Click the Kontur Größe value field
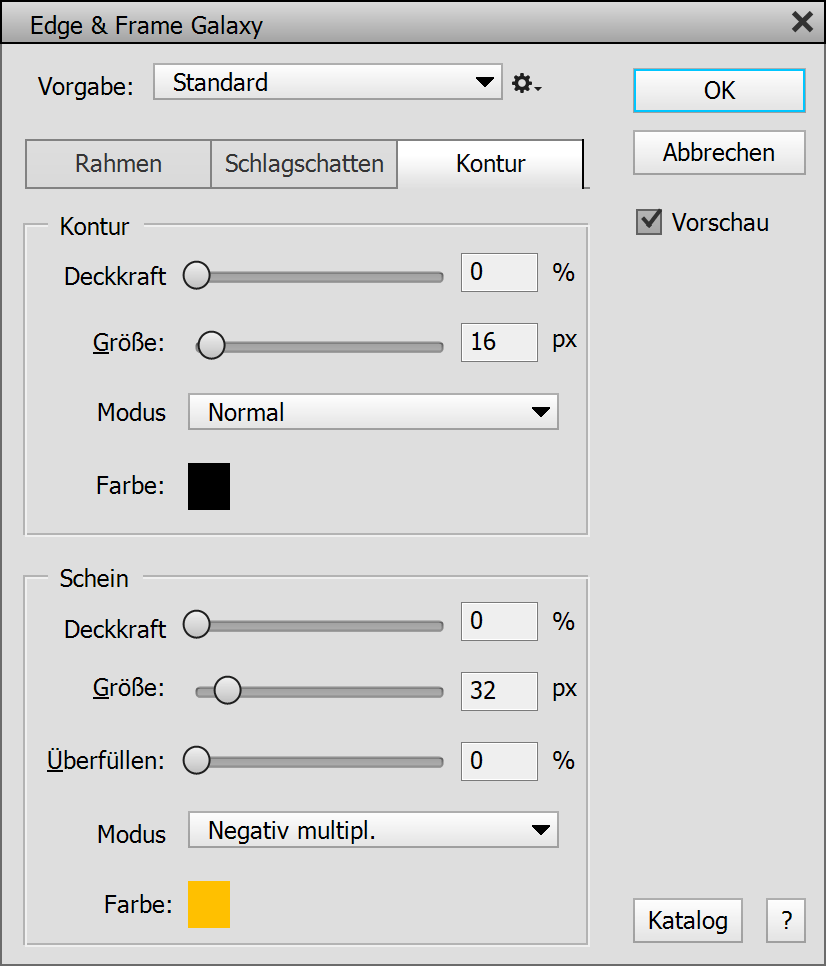Screen dimensions: 826x966 pyautogui.click(x=498, y=342)
